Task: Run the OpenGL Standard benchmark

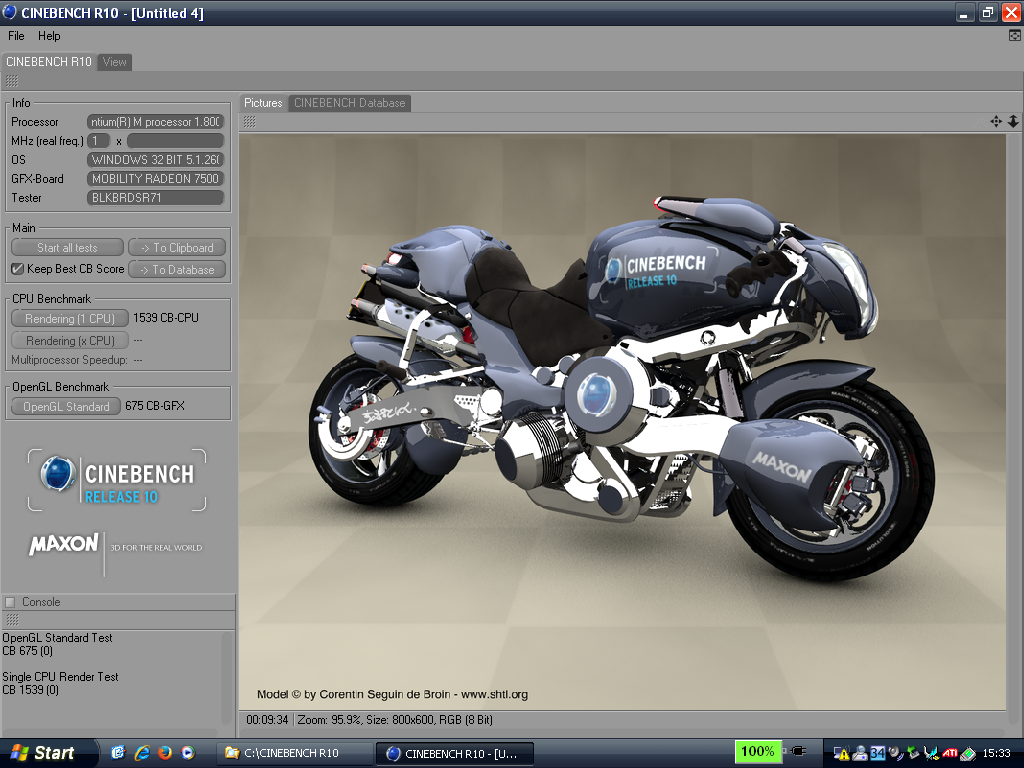Action: 66,407
